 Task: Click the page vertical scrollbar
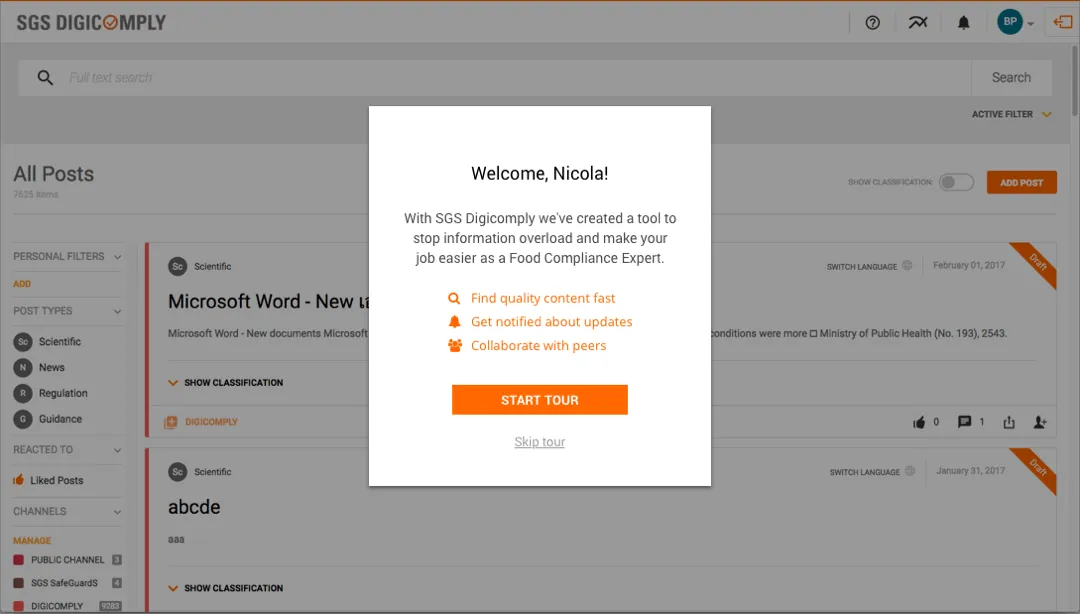point(1074,80)
